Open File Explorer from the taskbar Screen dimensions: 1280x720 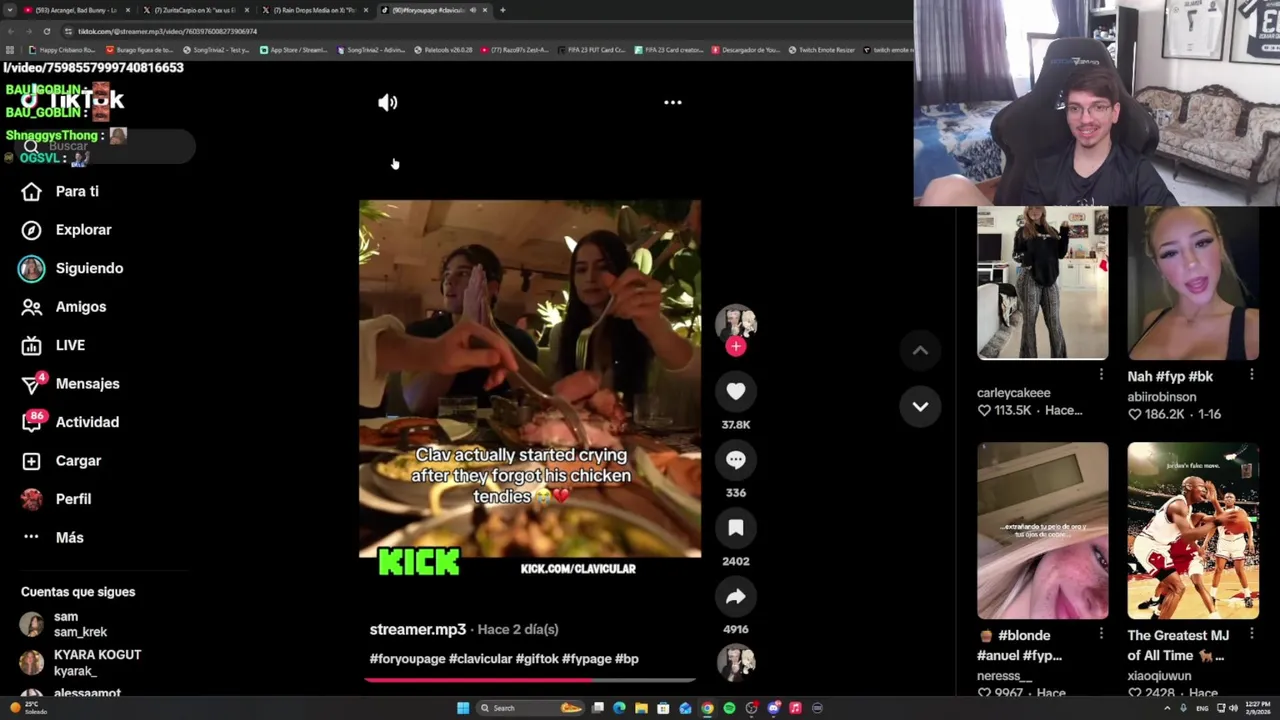(x=641, y=708)
